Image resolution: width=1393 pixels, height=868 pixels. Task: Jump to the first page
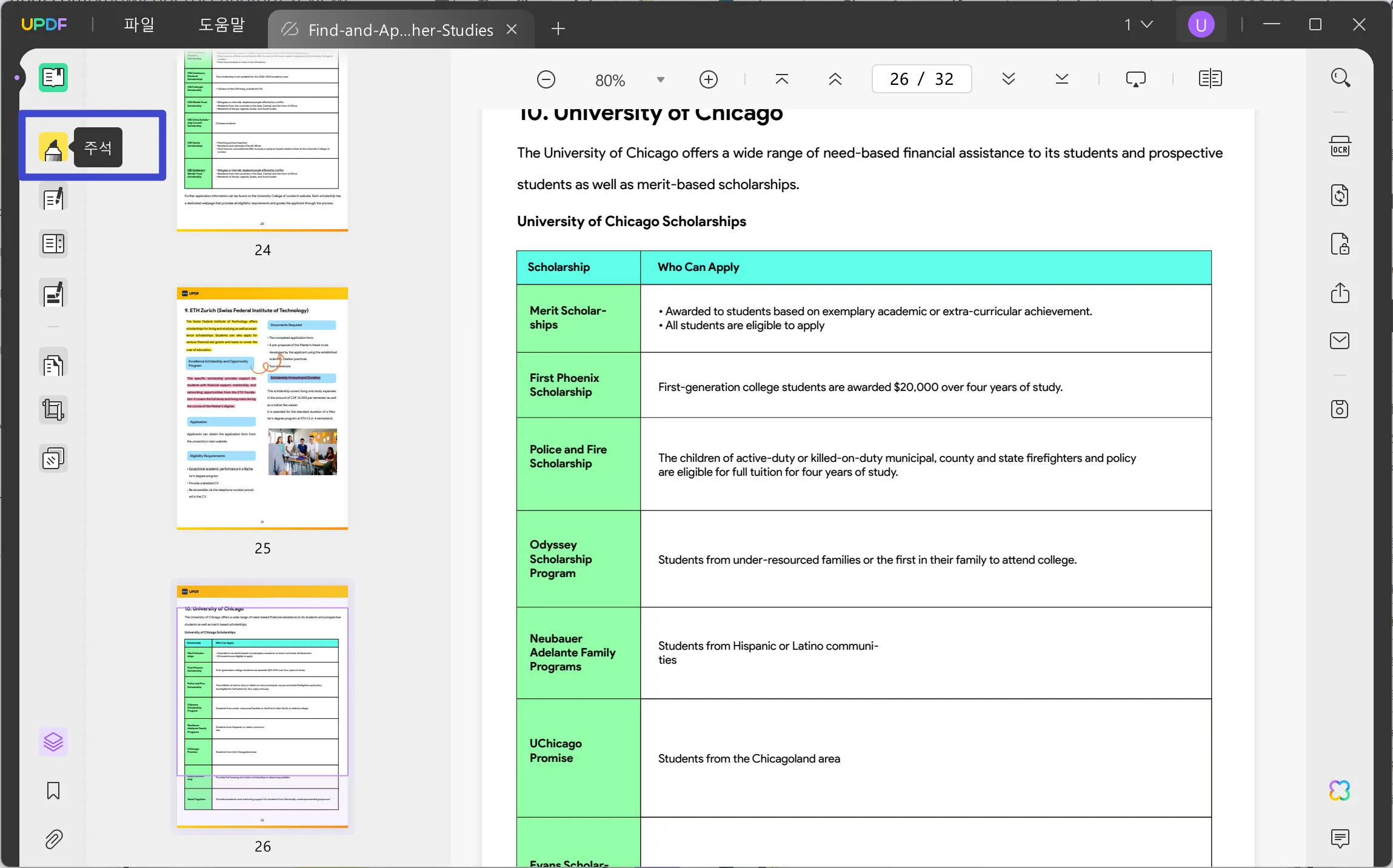tap(782, 79)
